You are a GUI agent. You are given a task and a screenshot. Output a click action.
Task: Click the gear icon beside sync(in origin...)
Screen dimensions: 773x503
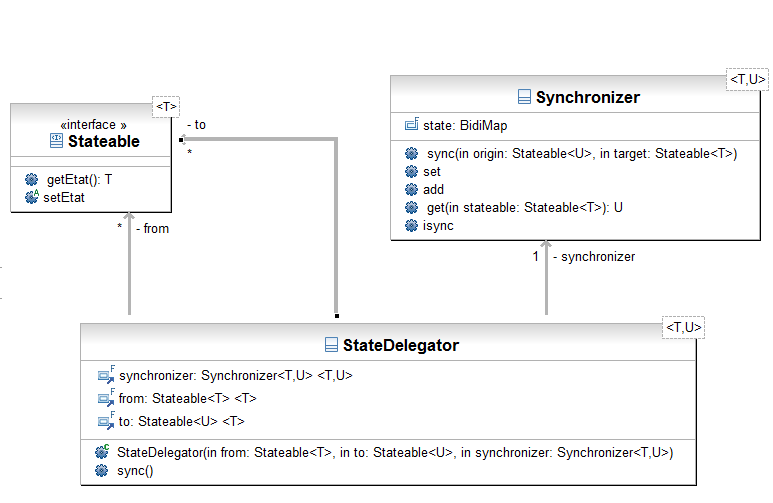pyautogui.click(x=411, y=153)
